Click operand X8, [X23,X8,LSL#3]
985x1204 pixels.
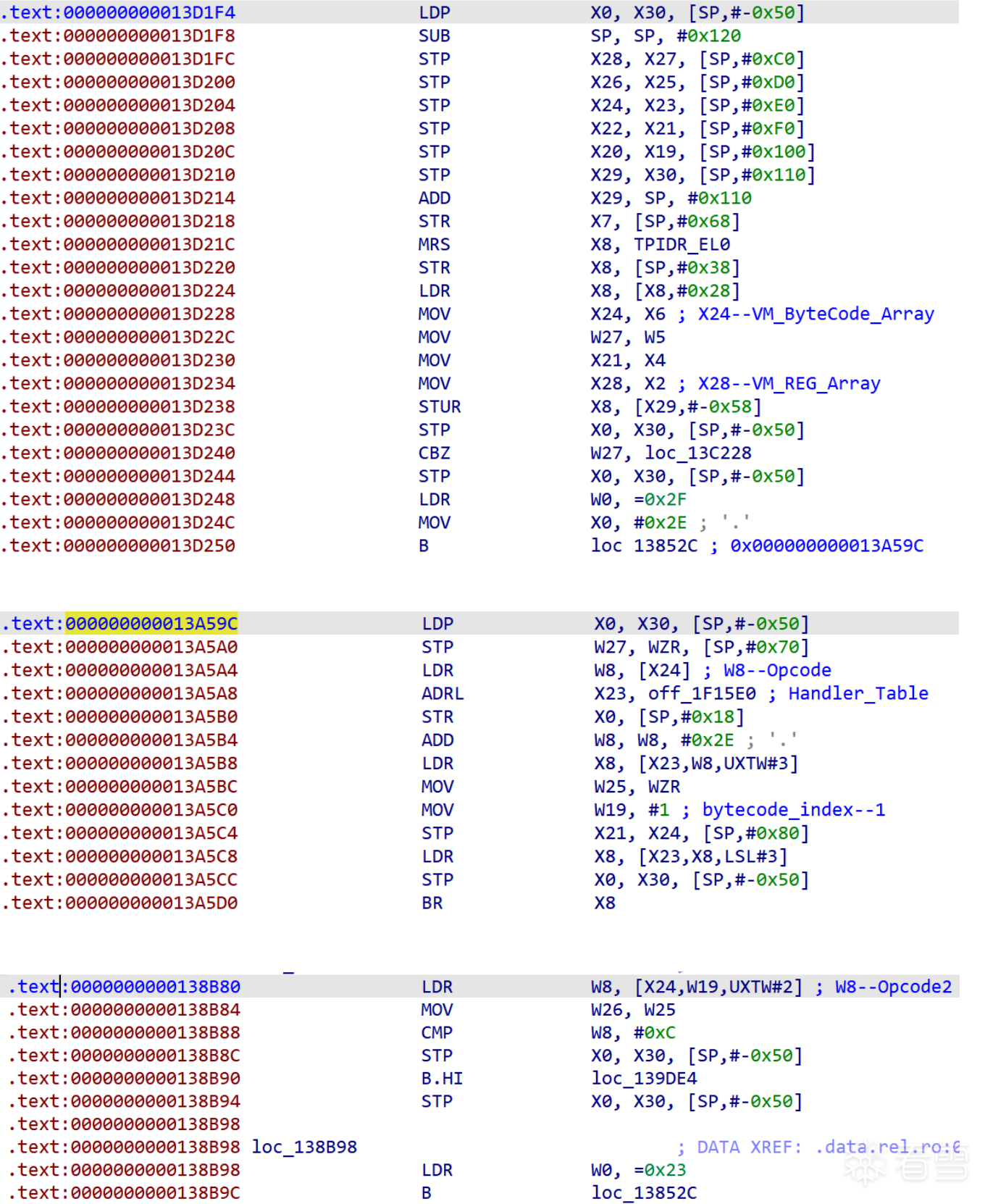click(x=691, y=856)
